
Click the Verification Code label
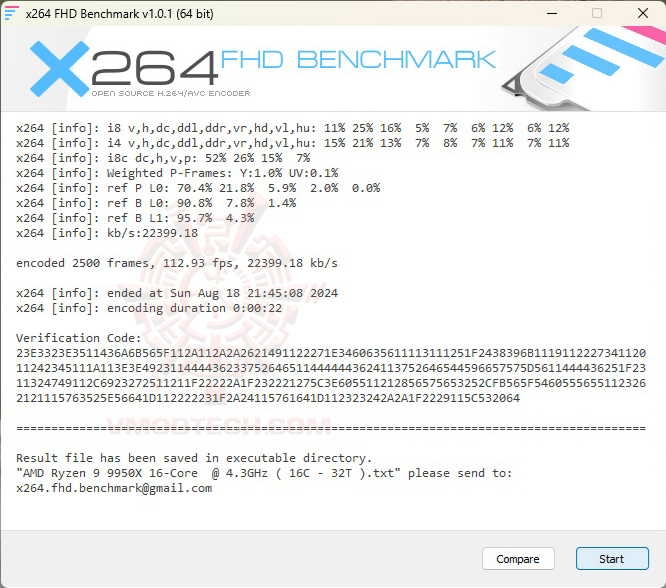point(79,338)
